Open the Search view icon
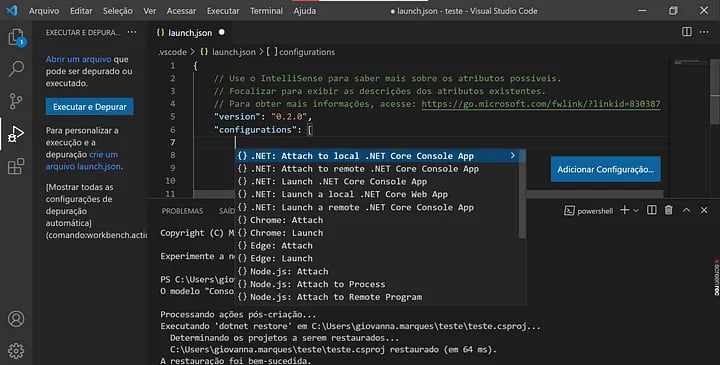This screenshot has width=720, height=365. point(16,69)
